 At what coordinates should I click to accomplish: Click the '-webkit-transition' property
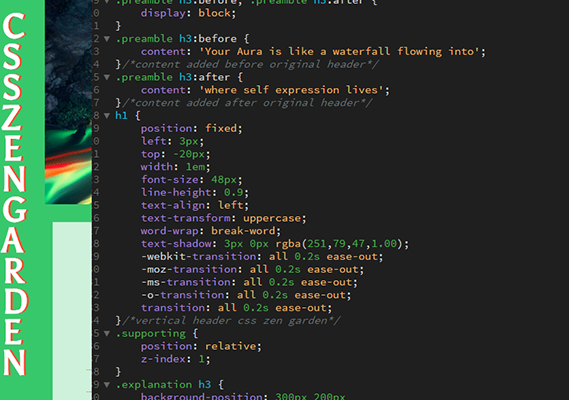click(x=198, y=257)
